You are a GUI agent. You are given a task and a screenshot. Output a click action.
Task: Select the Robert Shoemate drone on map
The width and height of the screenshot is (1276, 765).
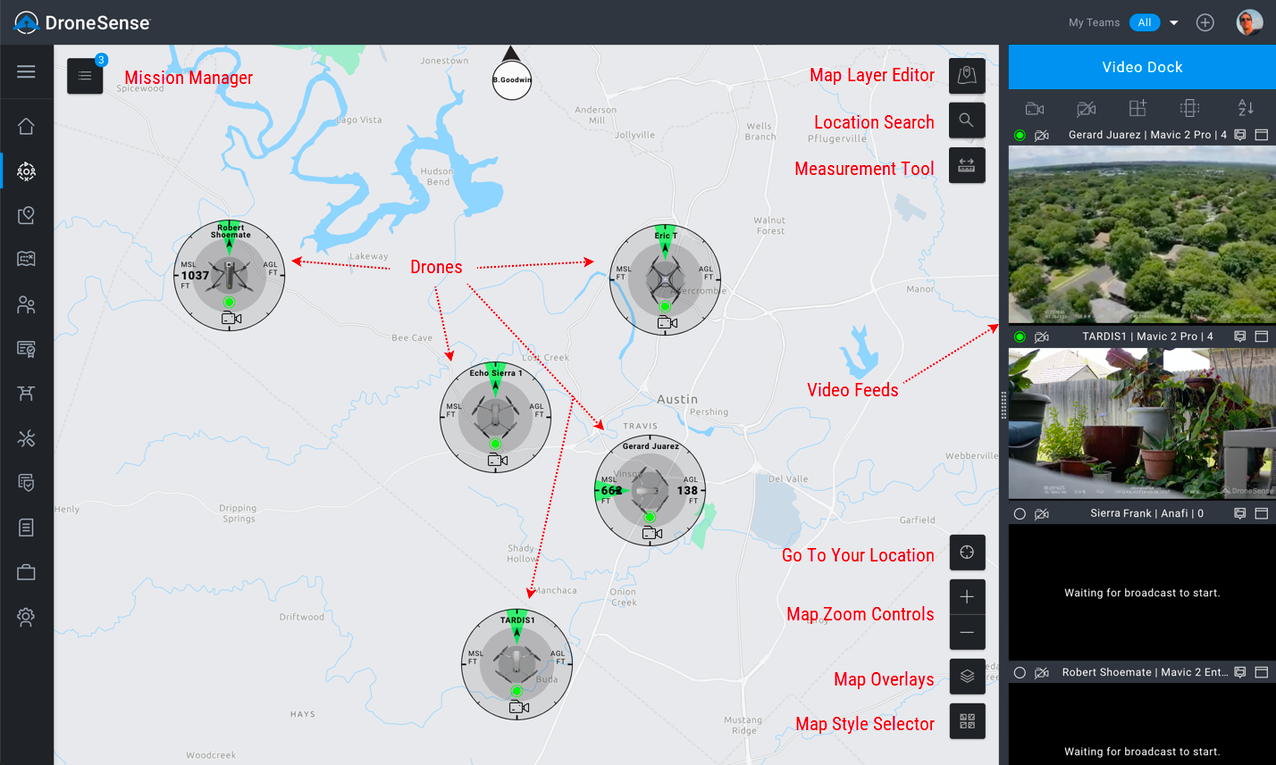click(229, 275)
